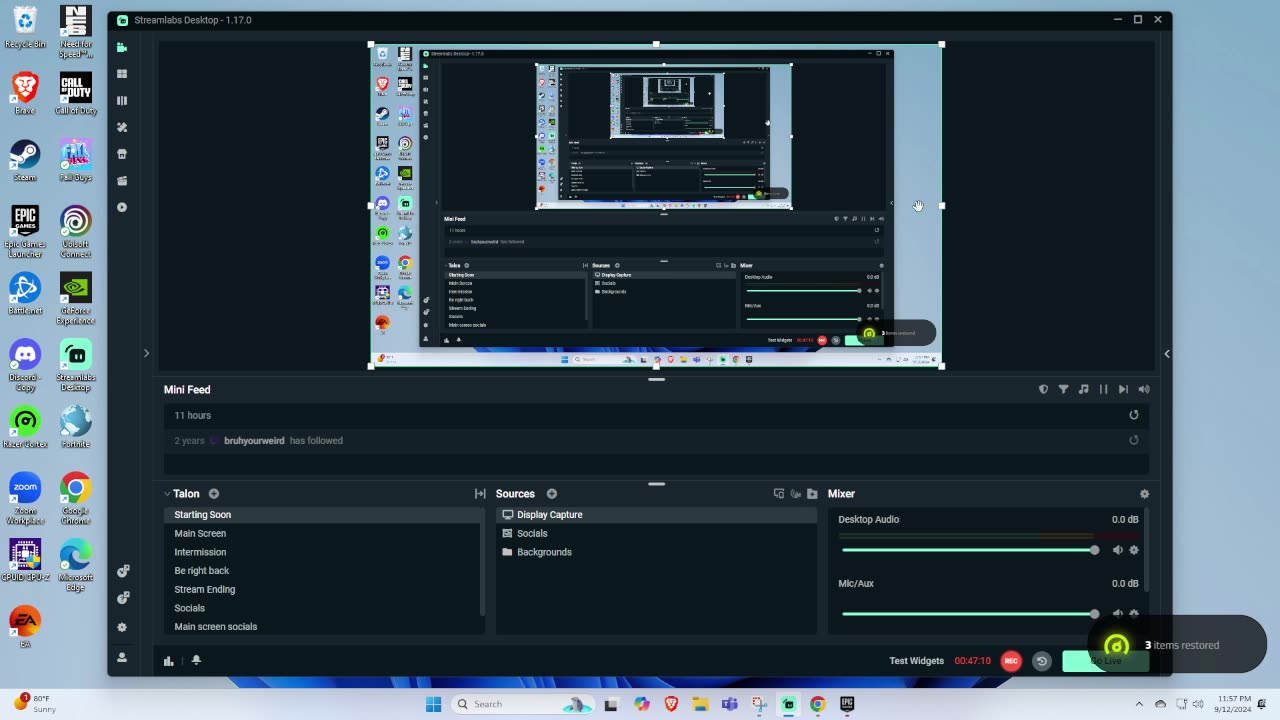Click the display capture preview in editor
1280x720 pixels.
coord(656,206)
